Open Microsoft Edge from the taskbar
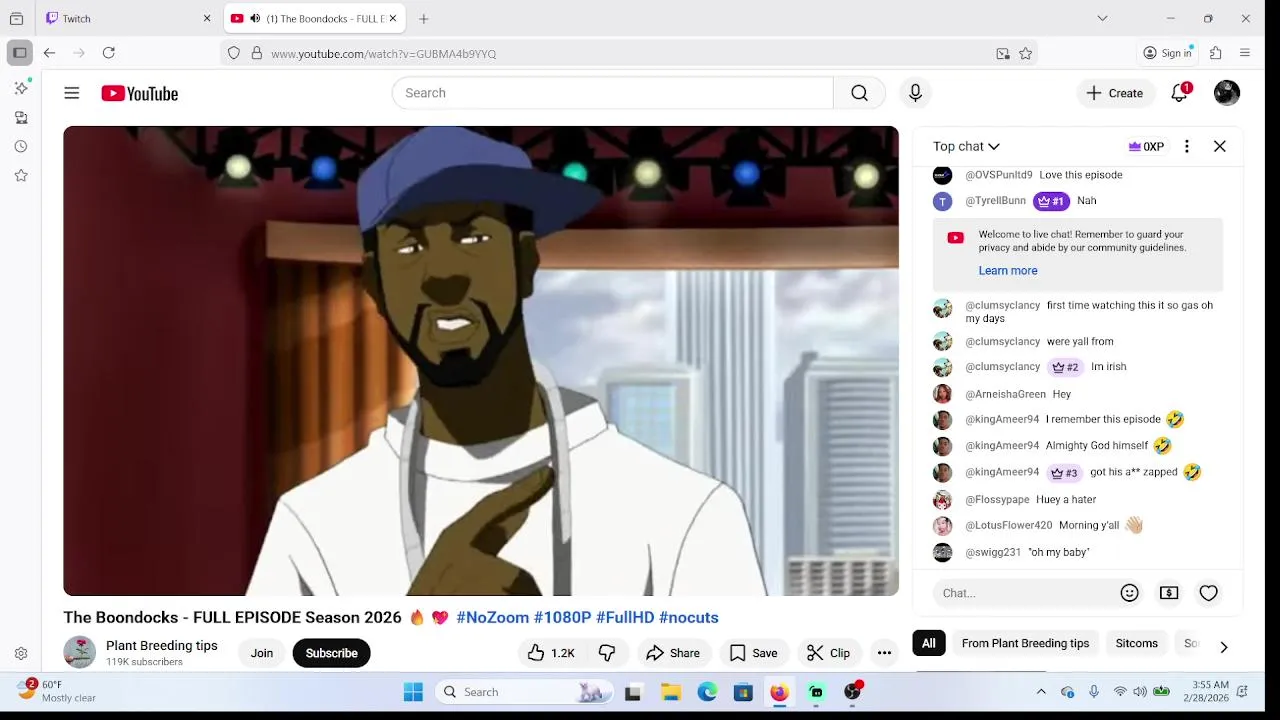Viewport: 1280px width, 720px height. [x=707, y=692]
